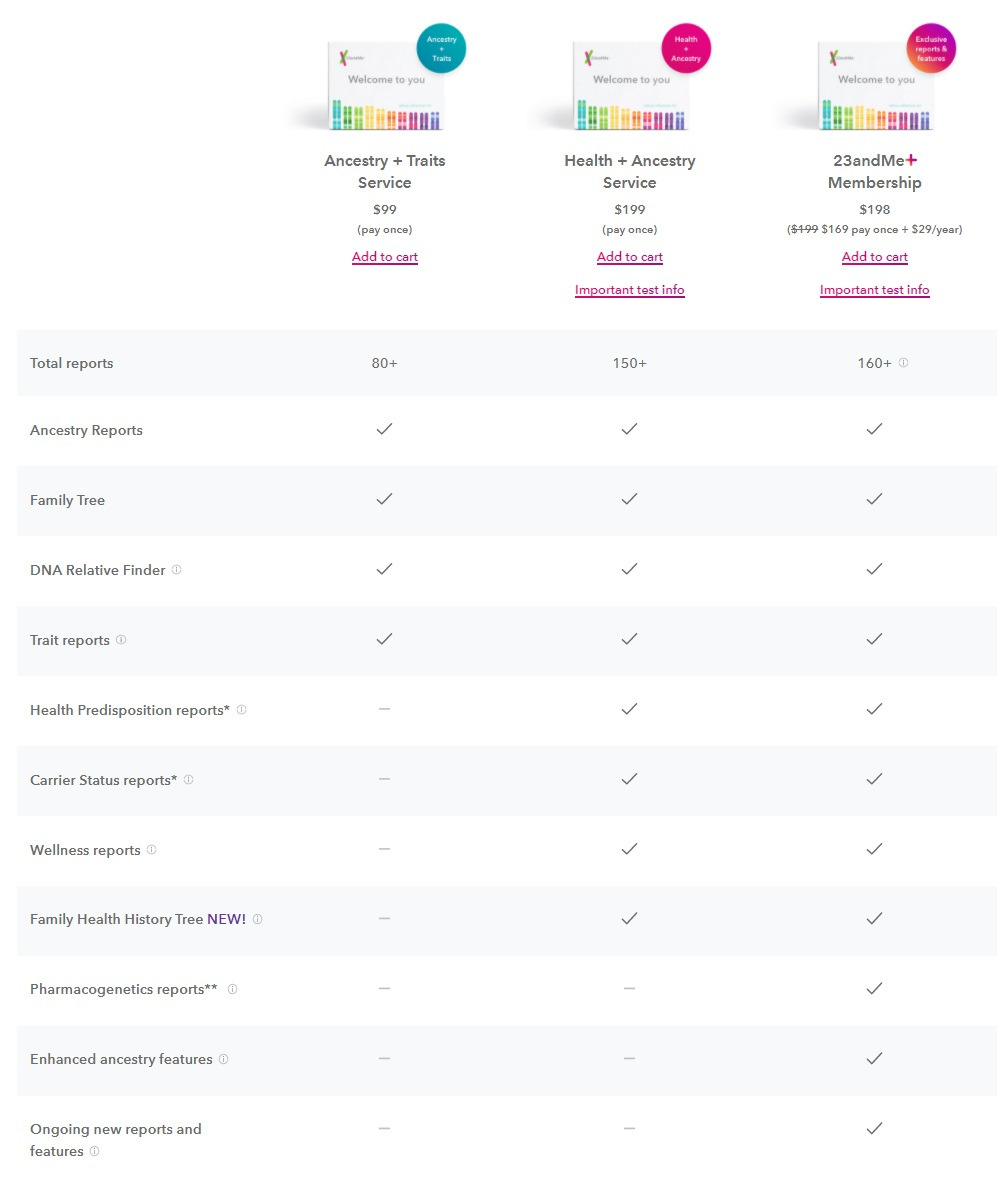The width and height of the screenshot is (1002, 1180).
Task: Click the Exclusive reports & features badge
Action: (931, 47)
